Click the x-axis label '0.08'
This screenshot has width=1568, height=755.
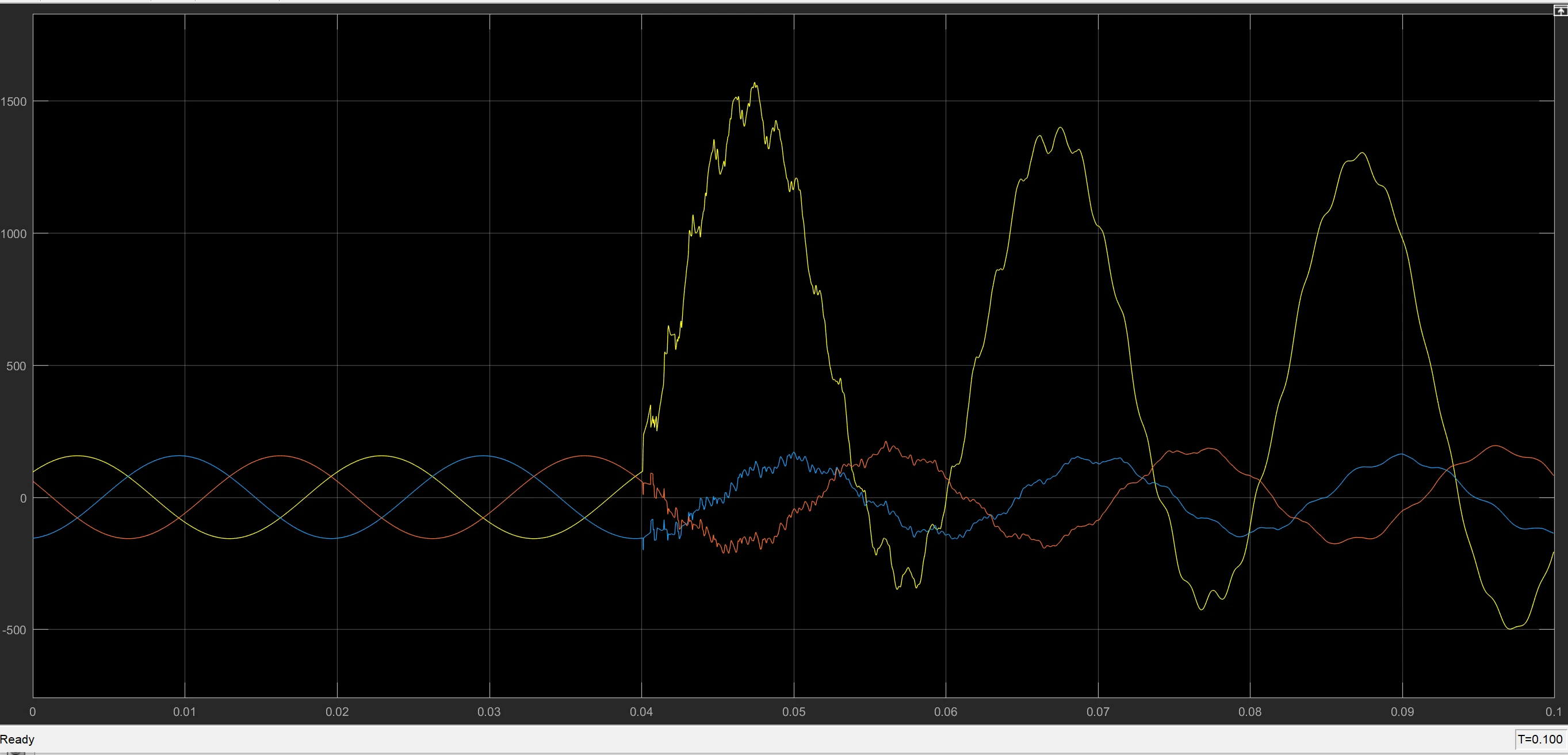(x=1250, y=712)
